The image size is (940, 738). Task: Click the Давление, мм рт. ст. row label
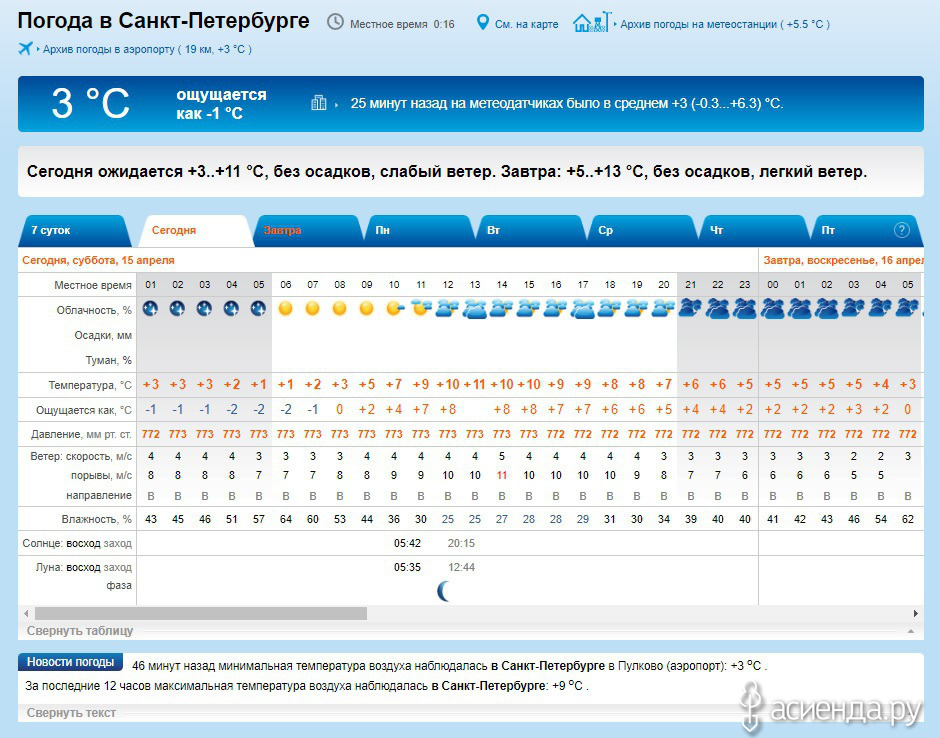tap(82, 434)
